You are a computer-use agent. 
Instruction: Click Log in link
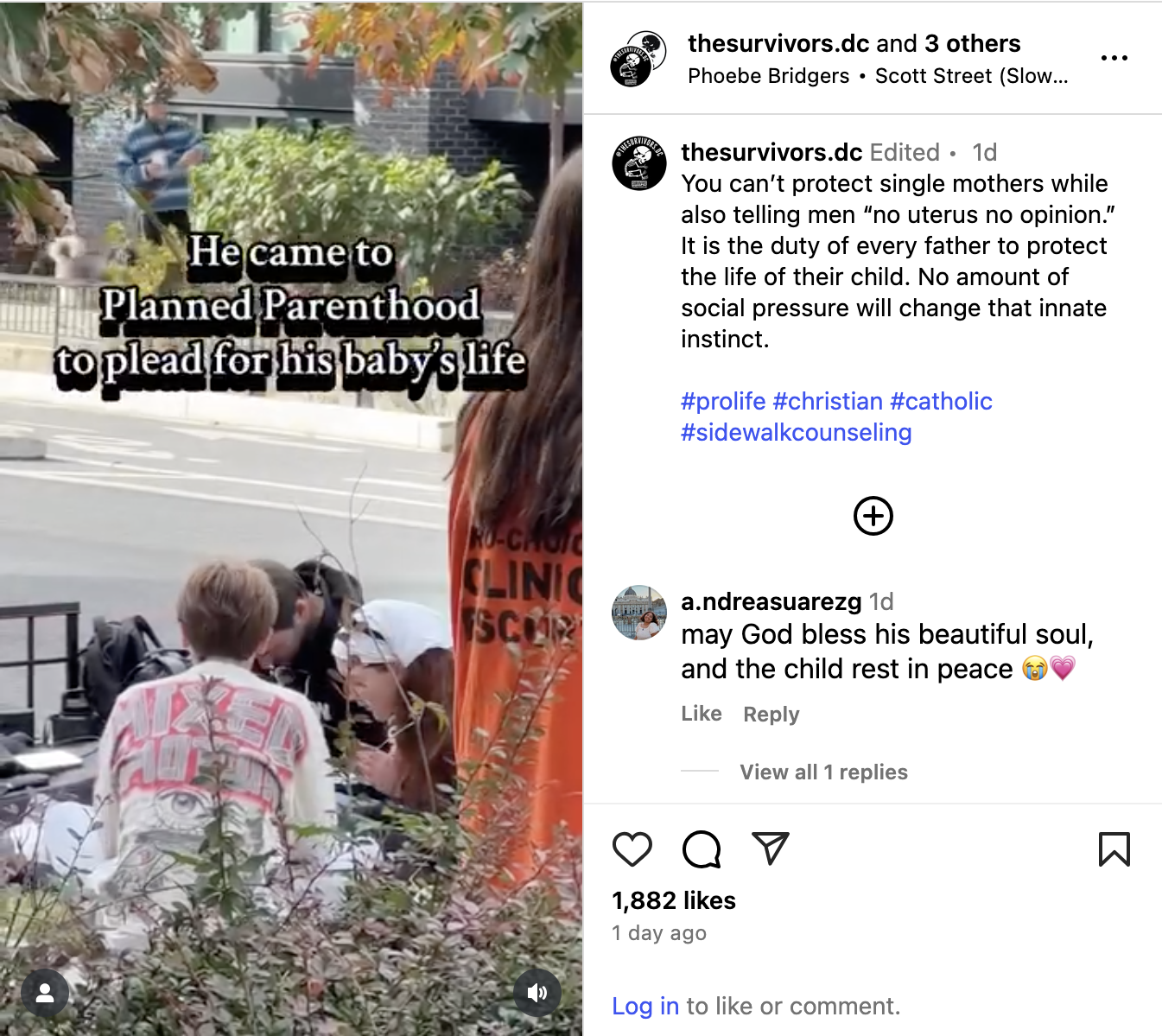(645, 1006)
